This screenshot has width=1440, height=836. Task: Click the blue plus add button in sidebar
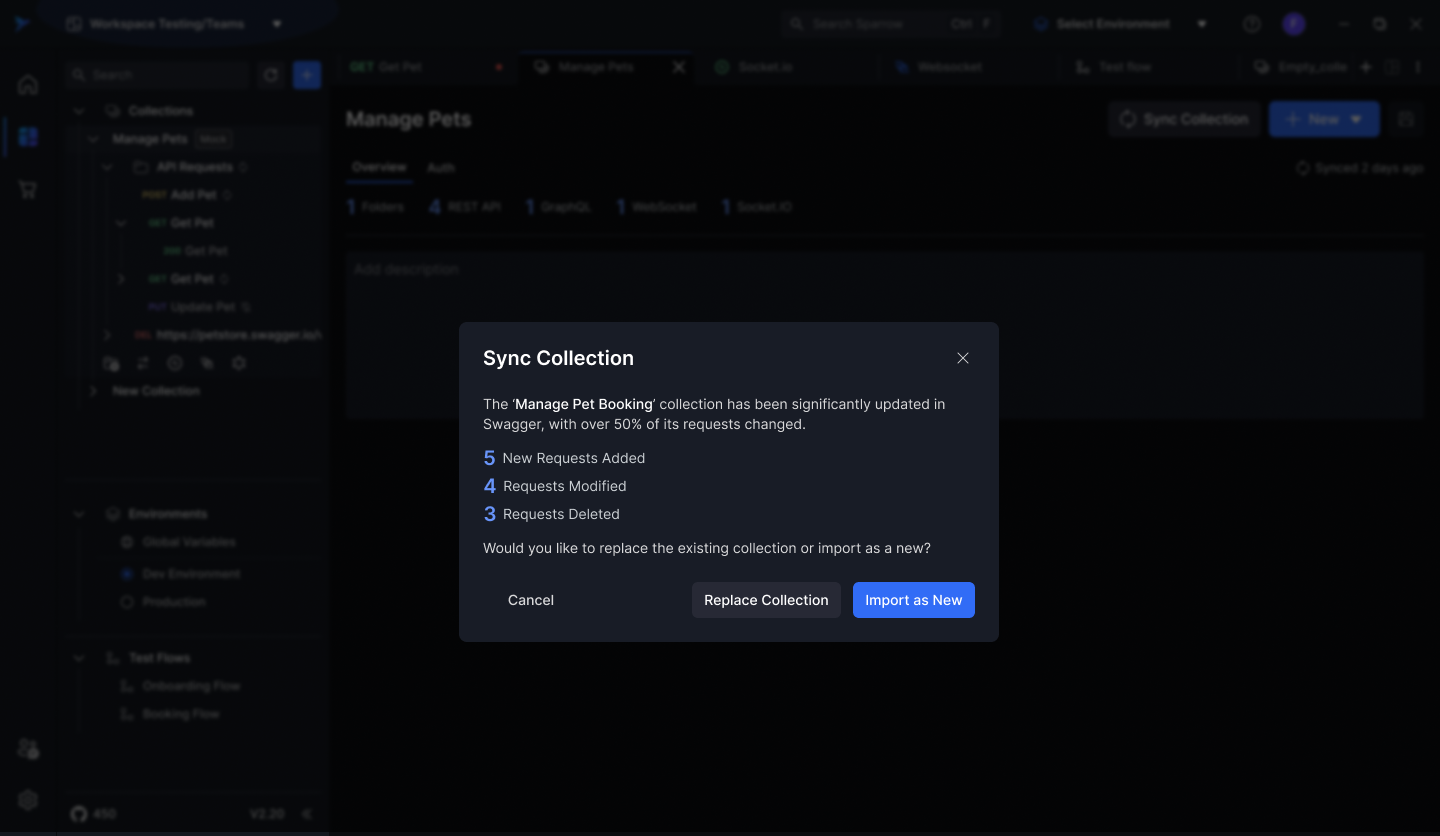307,75
